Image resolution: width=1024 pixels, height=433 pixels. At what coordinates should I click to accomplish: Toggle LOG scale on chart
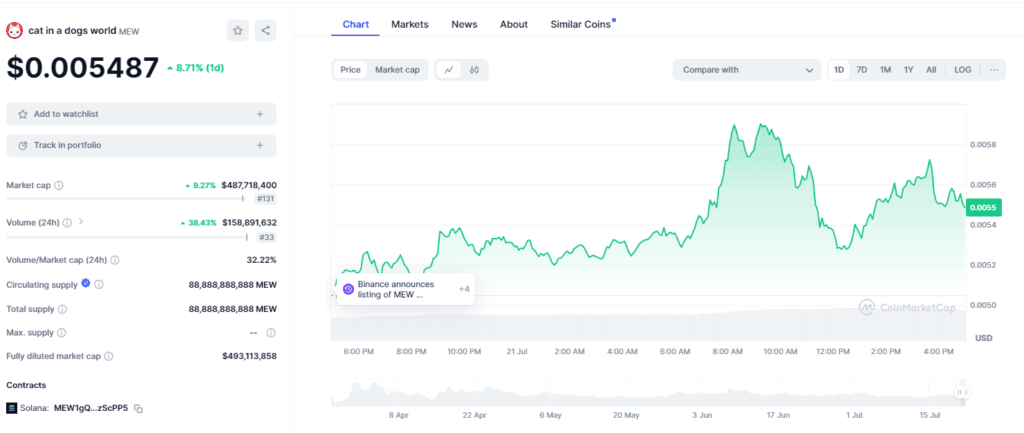[963, 70]
